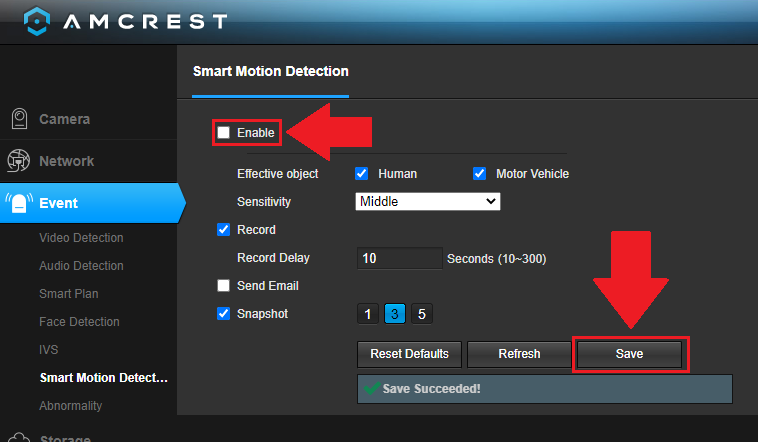758x442 pixels.
Task: Click the Record Delay label
Action: pyautogui.click(x=273, y=258)
